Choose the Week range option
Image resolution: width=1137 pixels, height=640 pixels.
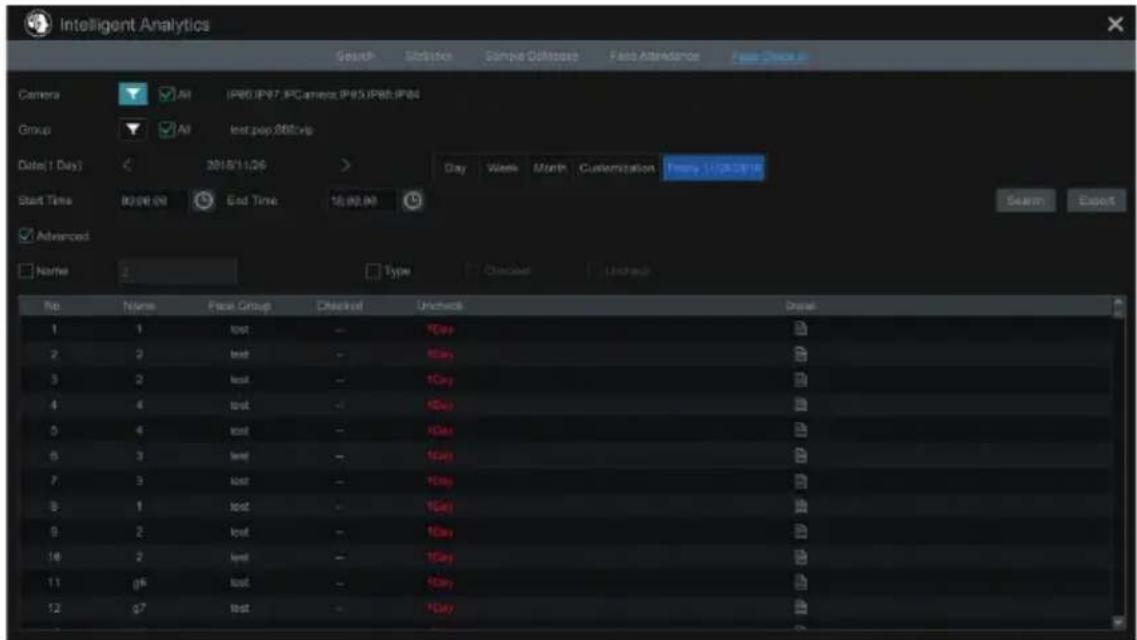(502, 168)
